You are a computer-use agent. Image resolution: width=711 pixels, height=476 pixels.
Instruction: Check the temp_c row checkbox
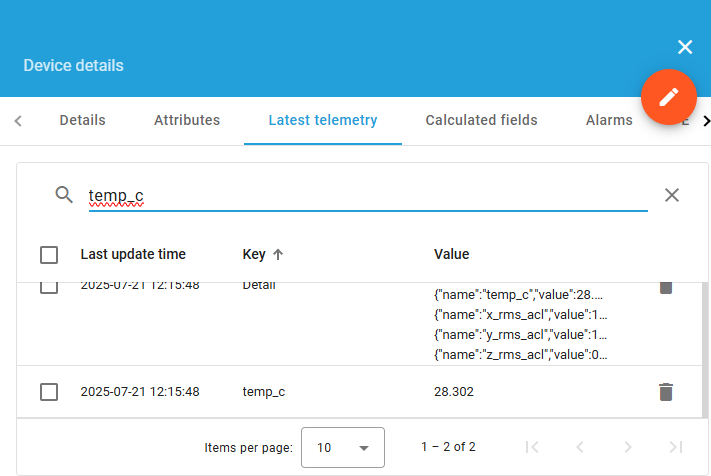[x=49, y=392]
